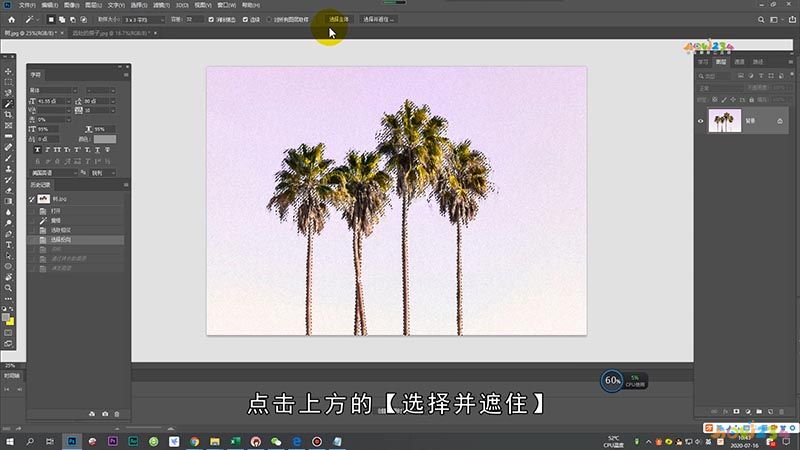Create a new layer icon in Layers panel

(x=770, y=411)
